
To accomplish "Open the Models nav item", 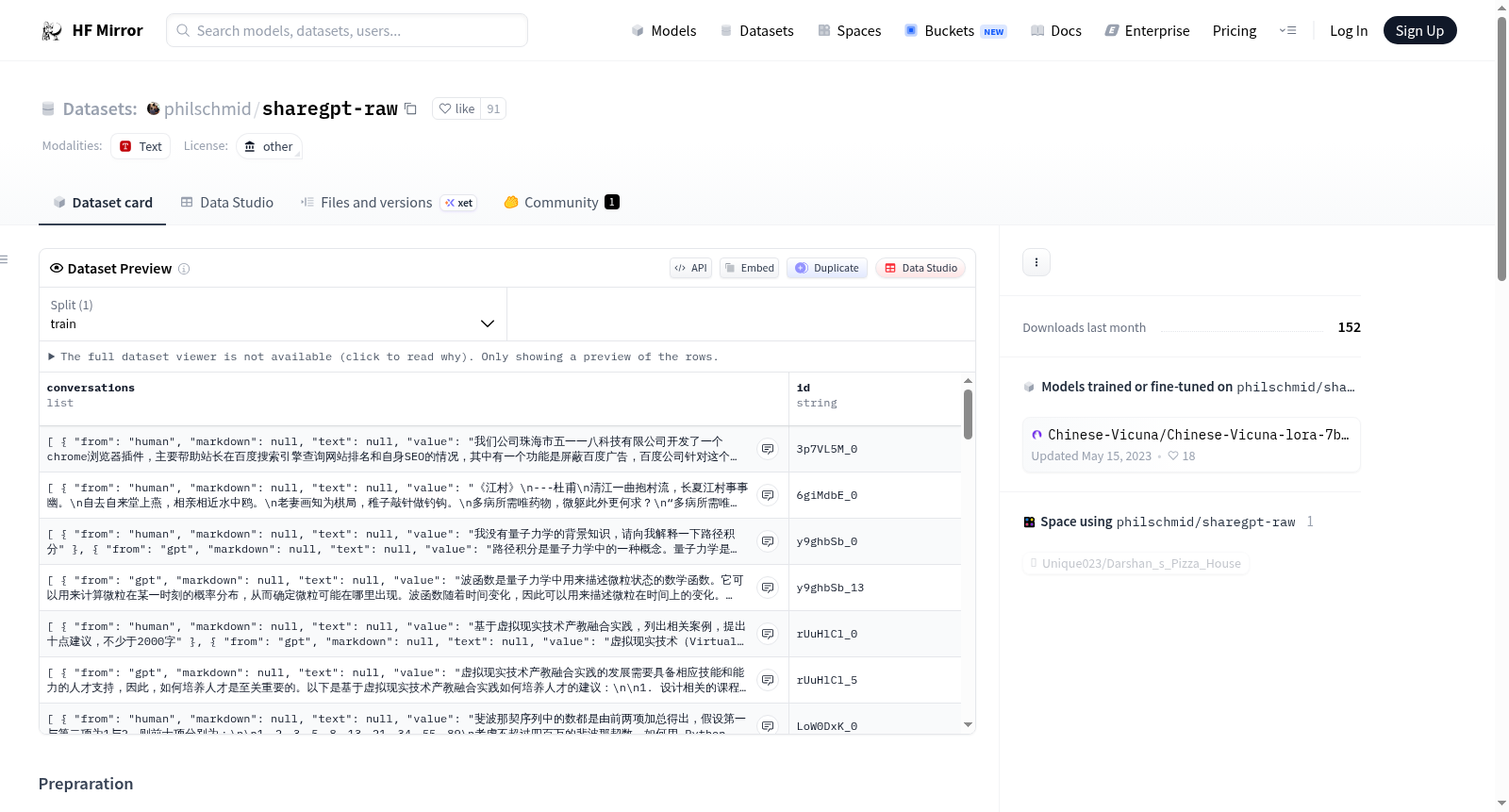I will (x=663, y=31).
